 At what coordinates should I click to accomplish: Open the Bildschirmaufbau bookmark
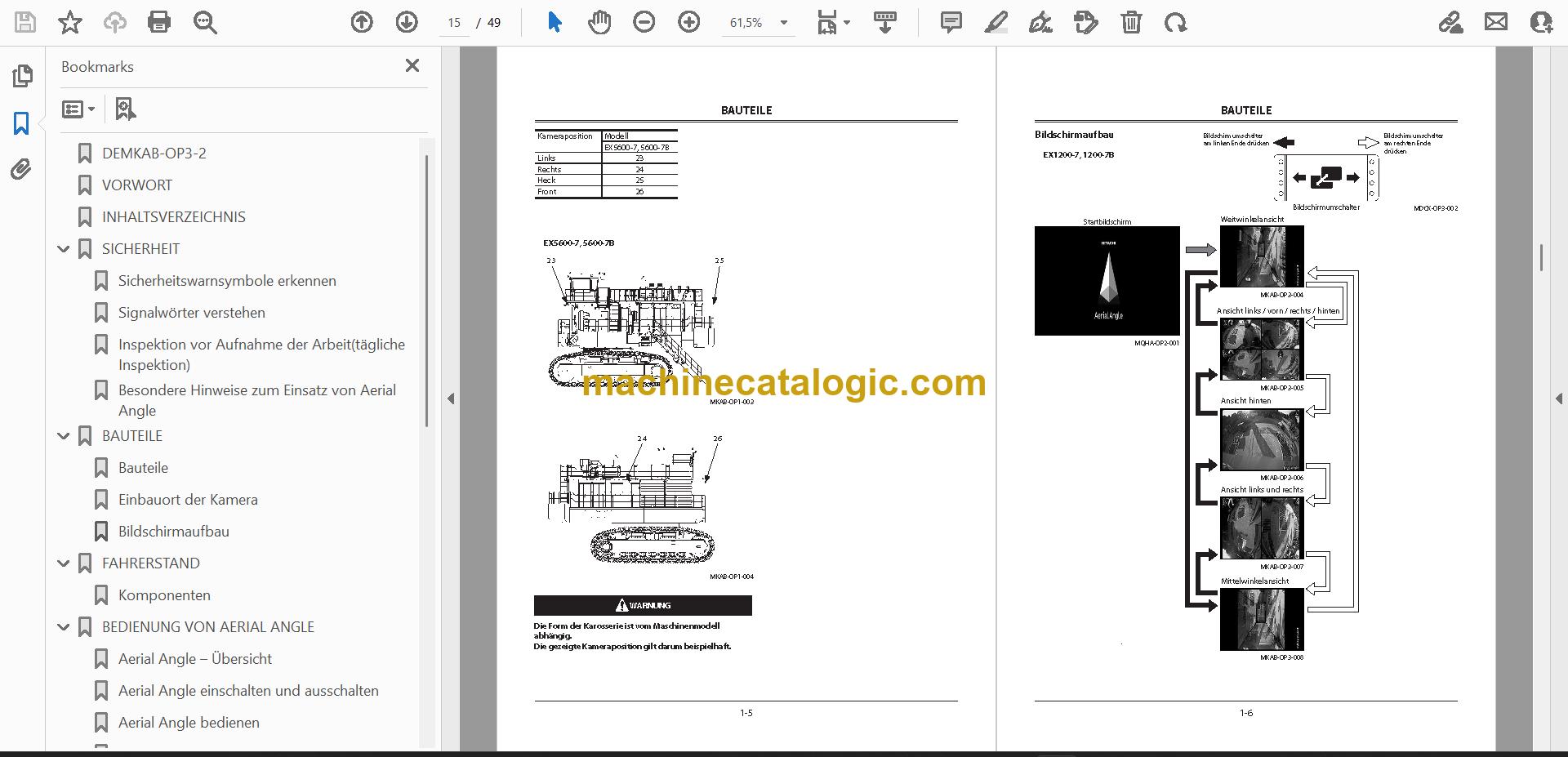[173, 532]
